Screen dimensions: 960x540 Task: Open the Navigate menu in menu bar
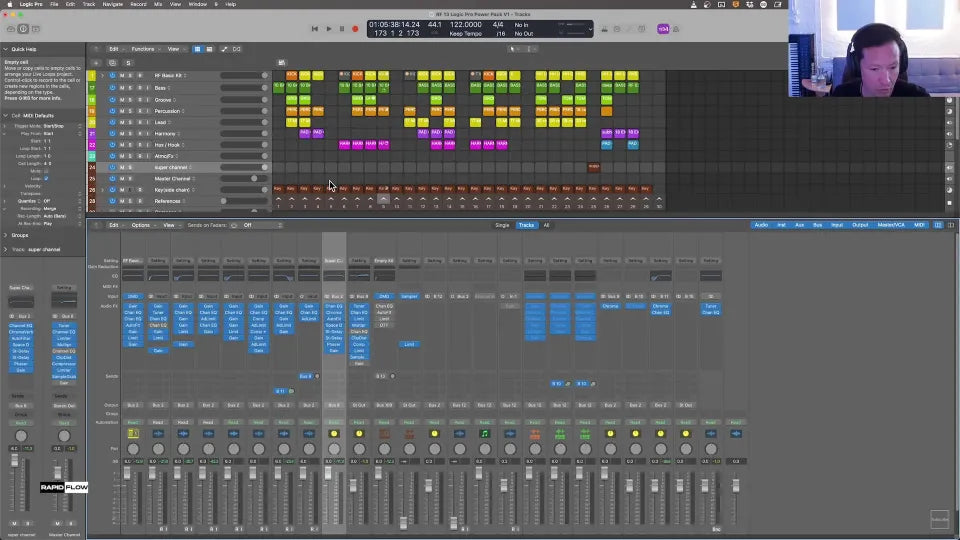pyautogui.click(x=113, y=4)
